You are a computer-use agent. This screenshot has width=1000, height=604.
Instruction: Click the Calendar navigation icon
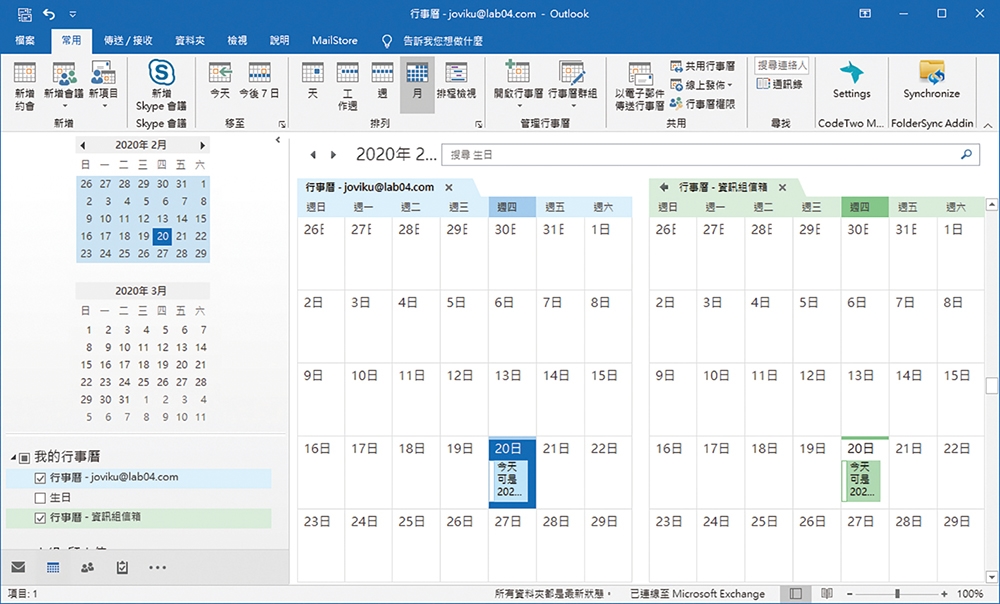(53, 567)
